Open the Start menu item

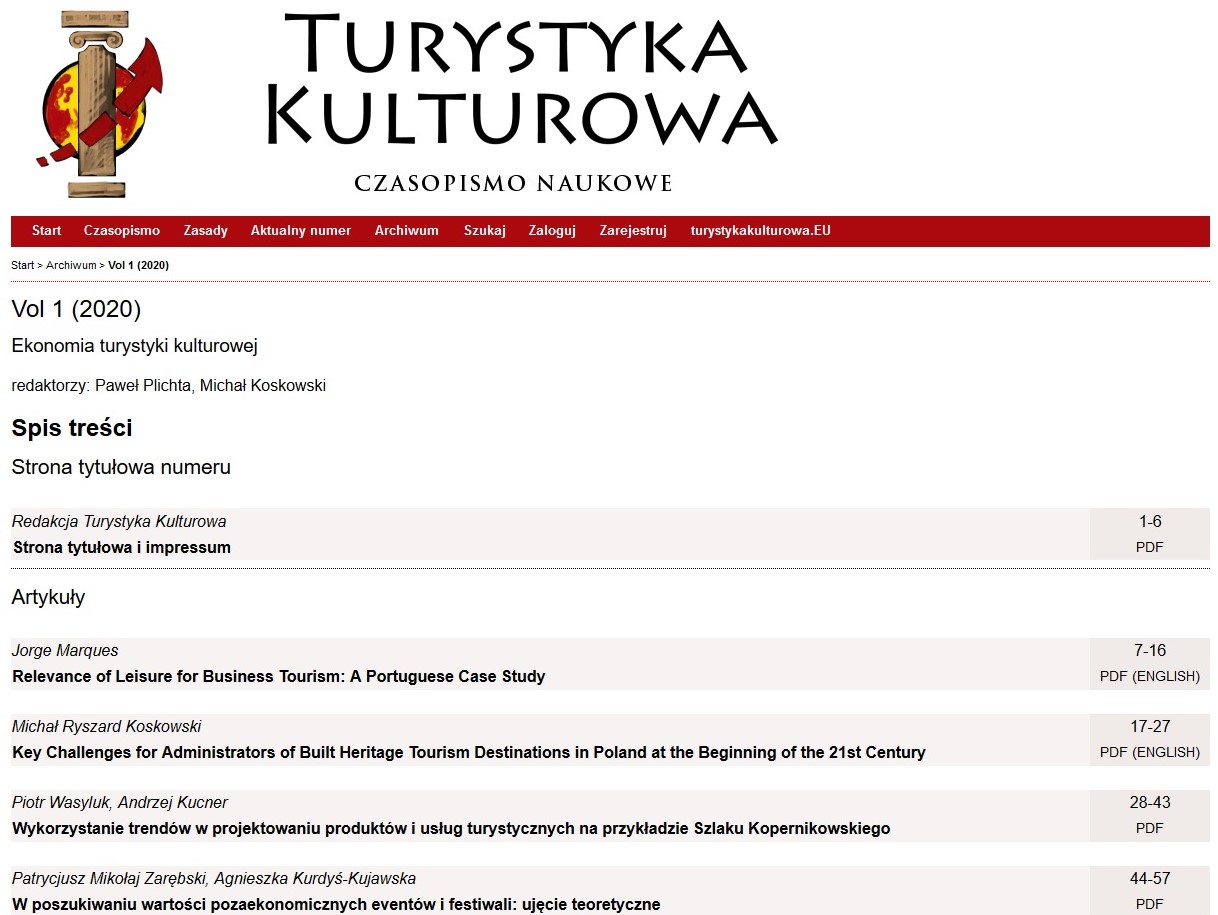point(46,231)
